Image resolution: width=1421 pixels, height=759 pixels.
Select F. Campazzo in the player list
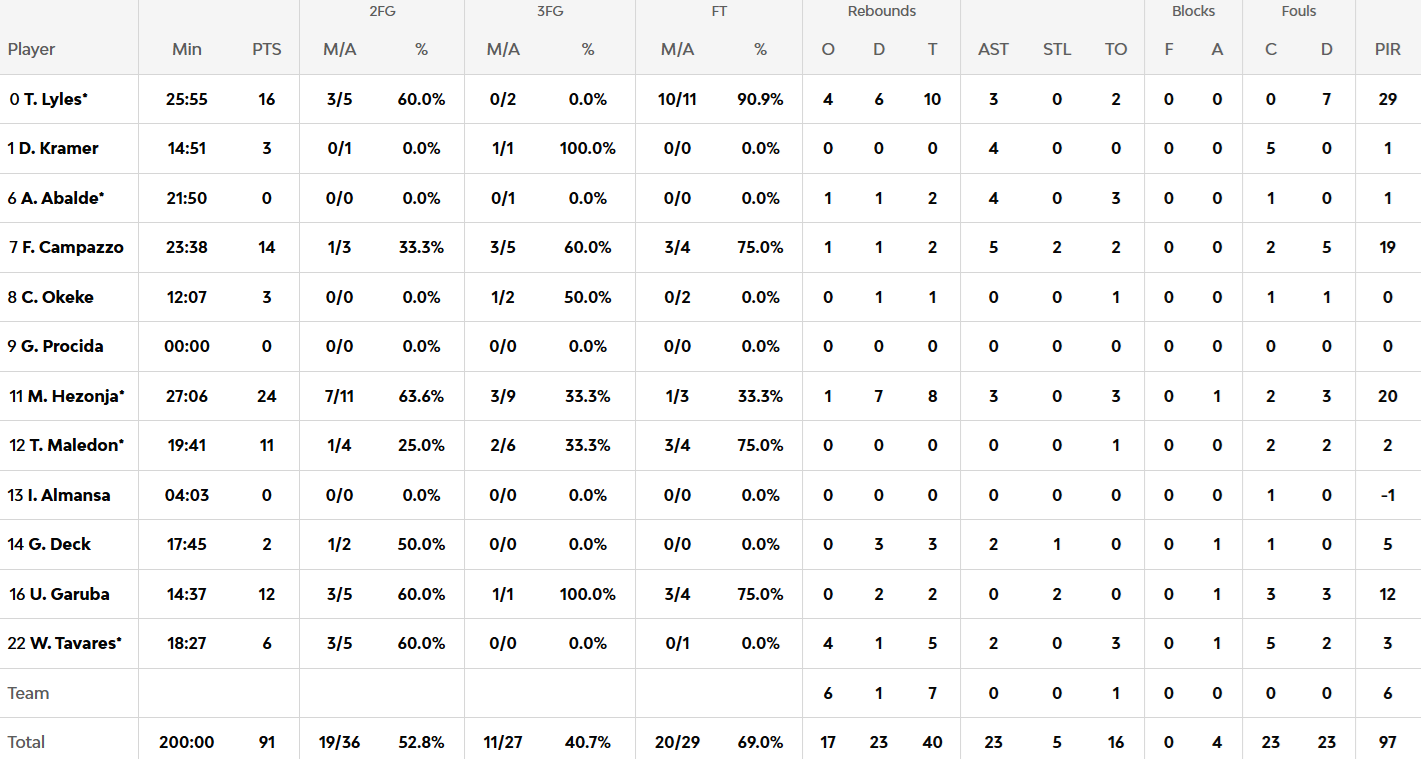72,247
